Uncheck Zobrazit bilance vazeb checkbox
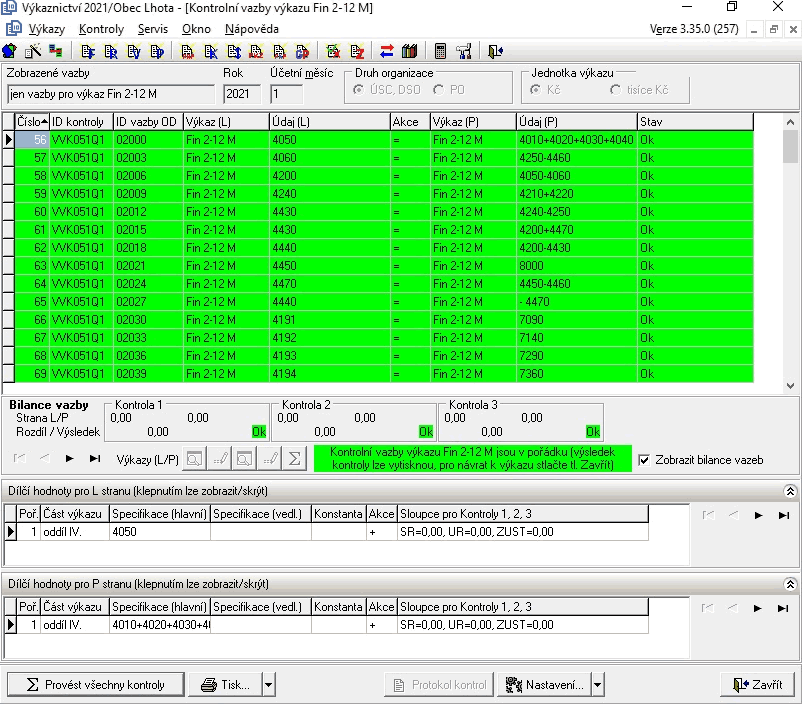The image size is (802, 704). point(644,460)
